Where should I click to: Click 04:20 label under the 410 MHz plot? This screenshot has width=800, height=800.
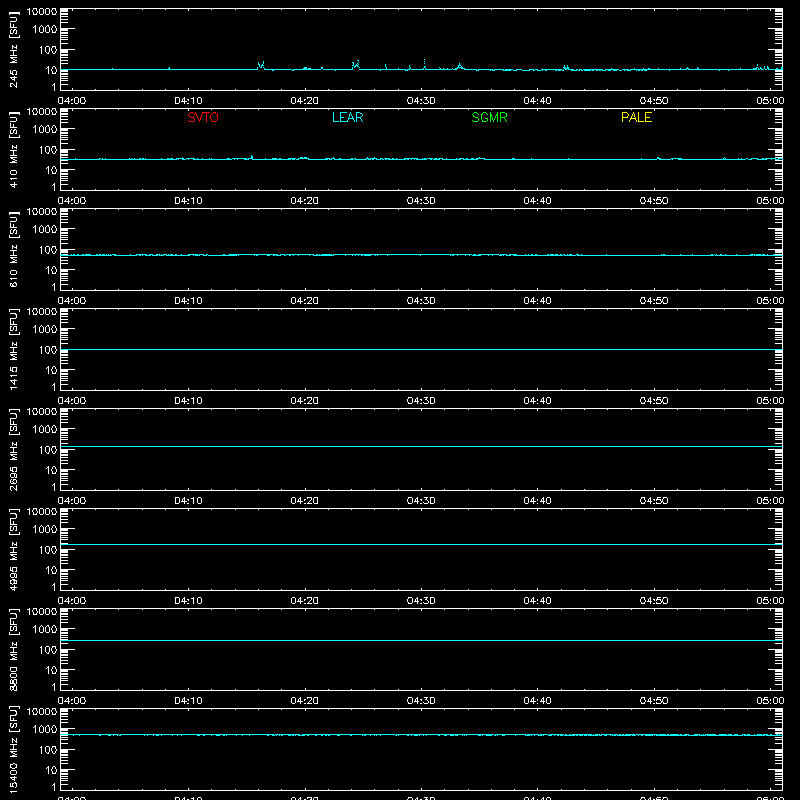tap(305, 201)
